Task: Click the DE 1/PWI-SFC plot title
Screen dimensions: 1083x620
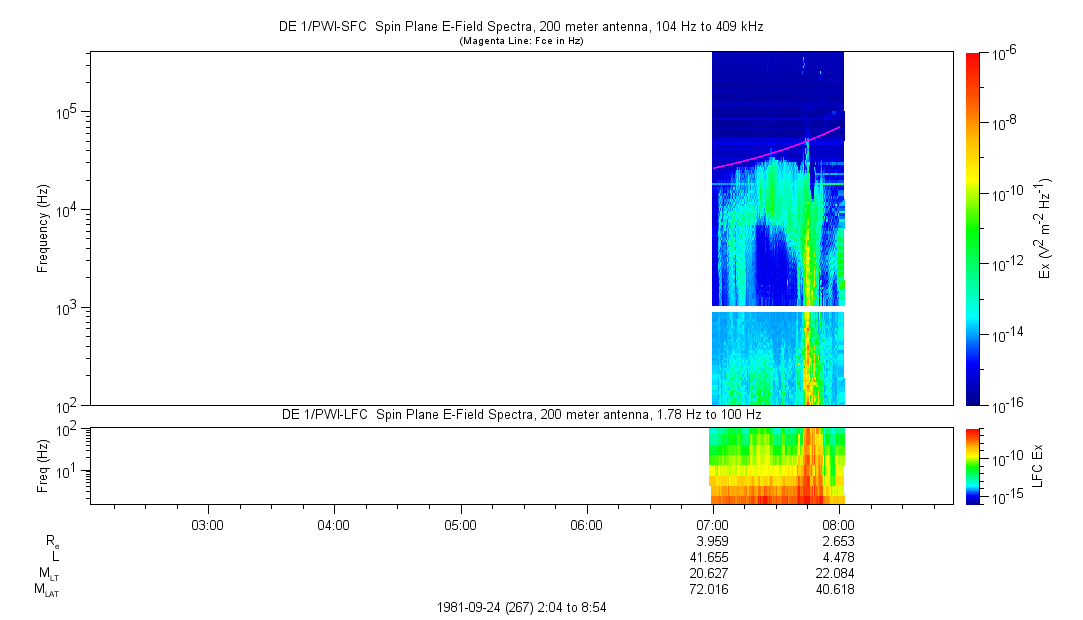Action: coord(520,27)
